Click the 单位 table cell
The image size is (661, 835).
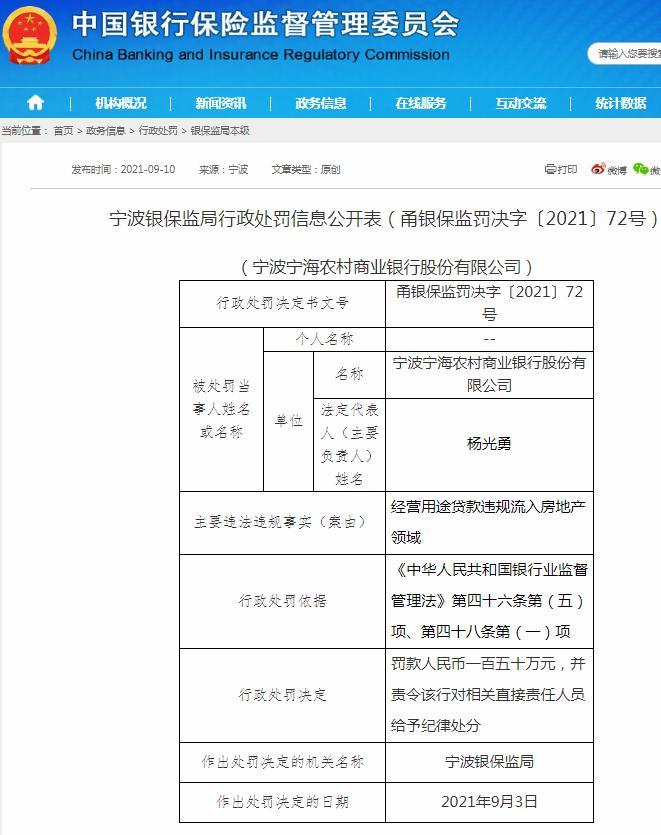point(288,421)
